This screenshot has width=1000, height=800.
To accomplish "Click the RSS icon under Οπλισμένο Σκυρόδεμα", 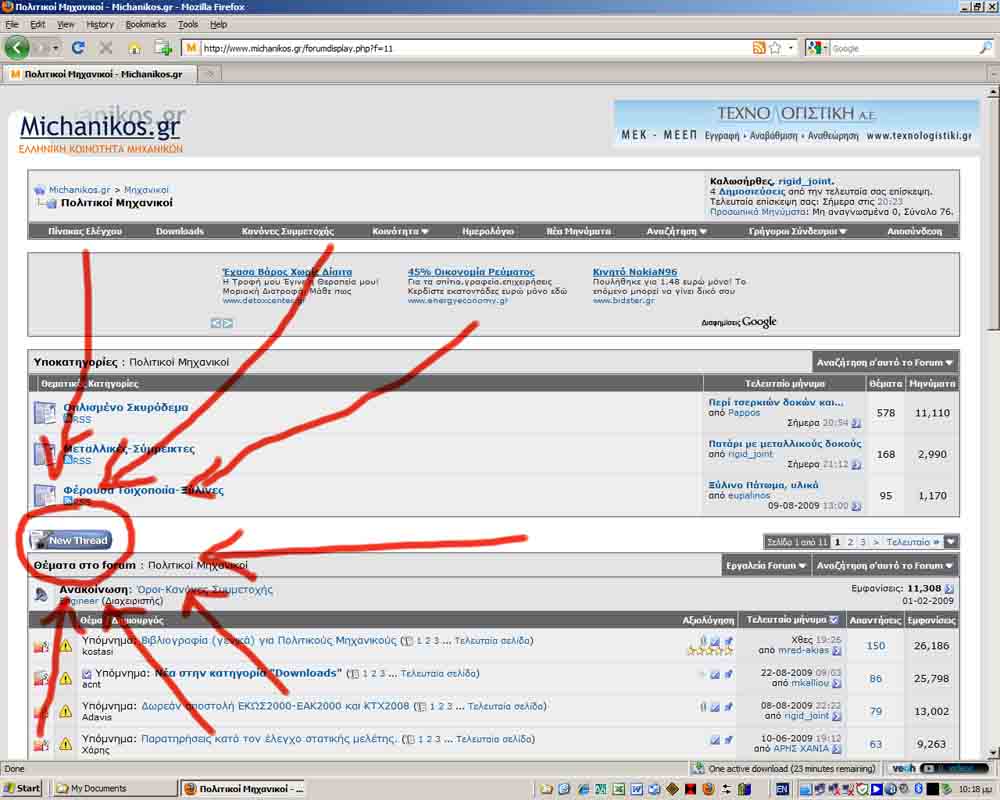I will 77,420.
